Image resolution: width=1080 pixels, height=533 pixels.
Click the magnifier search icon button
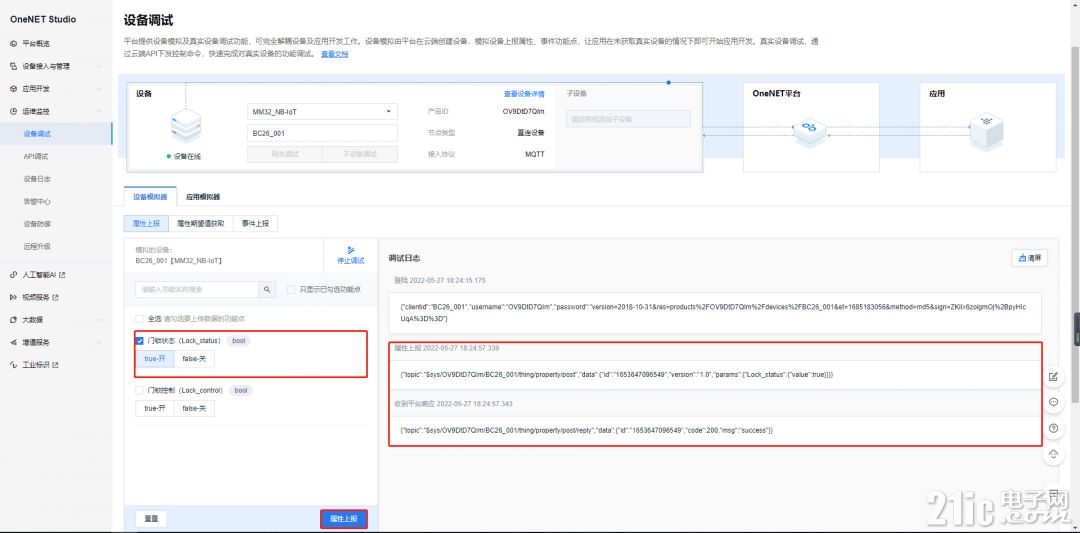point(267,289)
